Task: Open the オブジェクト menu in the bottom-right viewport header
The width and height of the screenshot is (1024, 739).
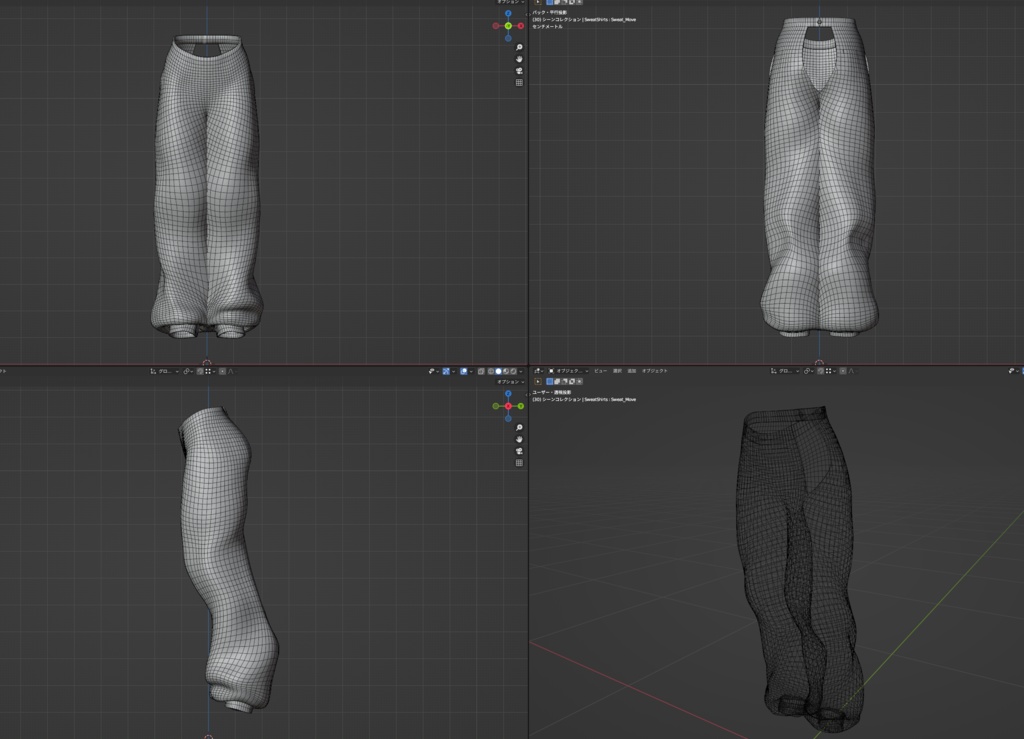Action: 654,371
